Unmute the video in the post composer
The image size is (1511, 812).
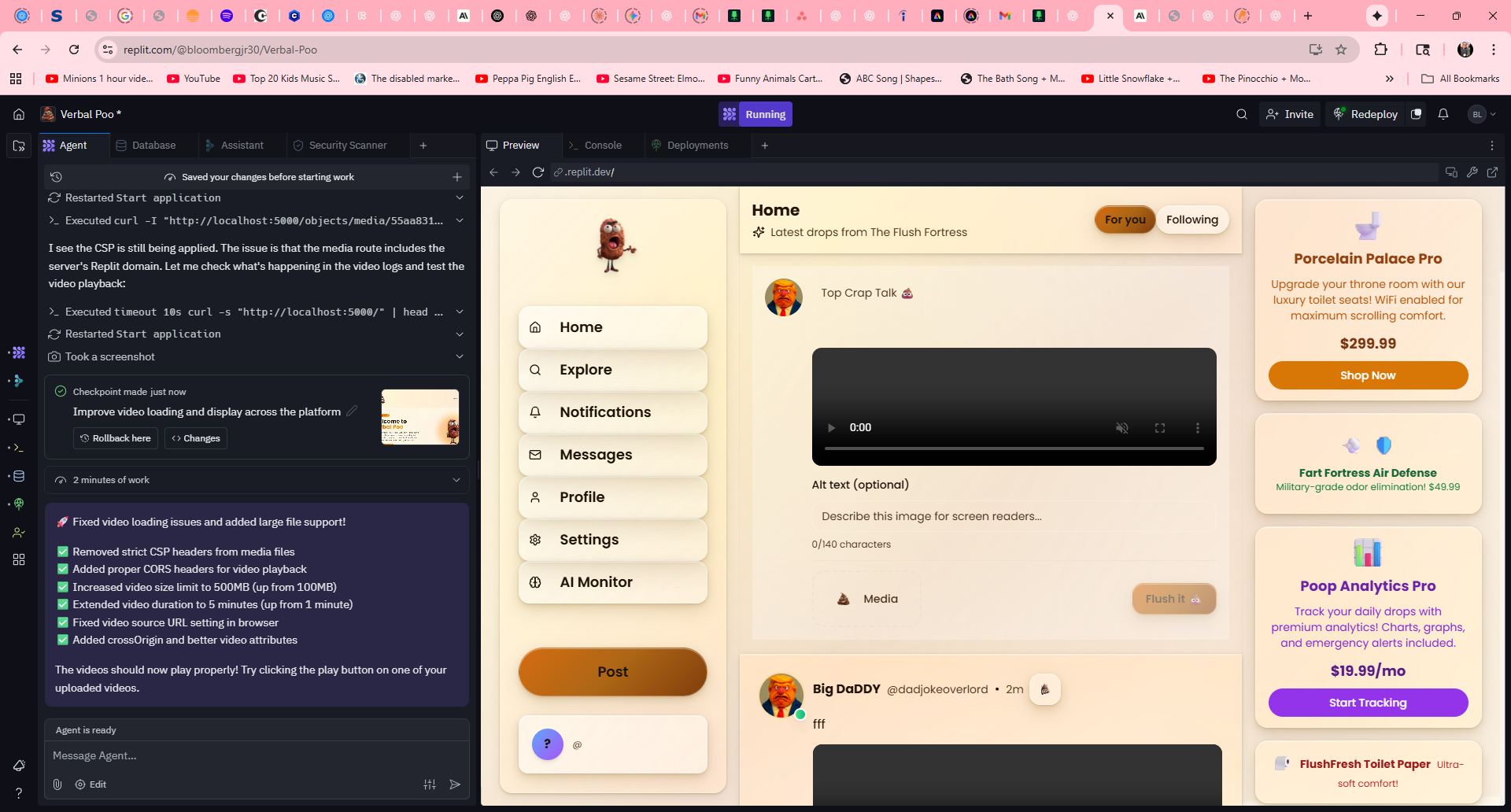pos(1121,428)
